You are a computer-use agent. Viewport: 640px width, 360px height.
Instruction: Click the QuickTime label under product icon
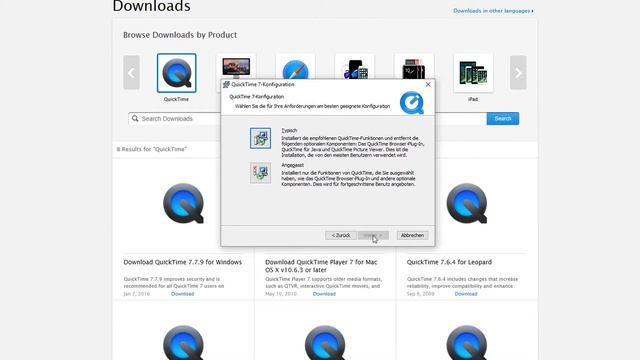pyautogui.click(x=176, y=99)
